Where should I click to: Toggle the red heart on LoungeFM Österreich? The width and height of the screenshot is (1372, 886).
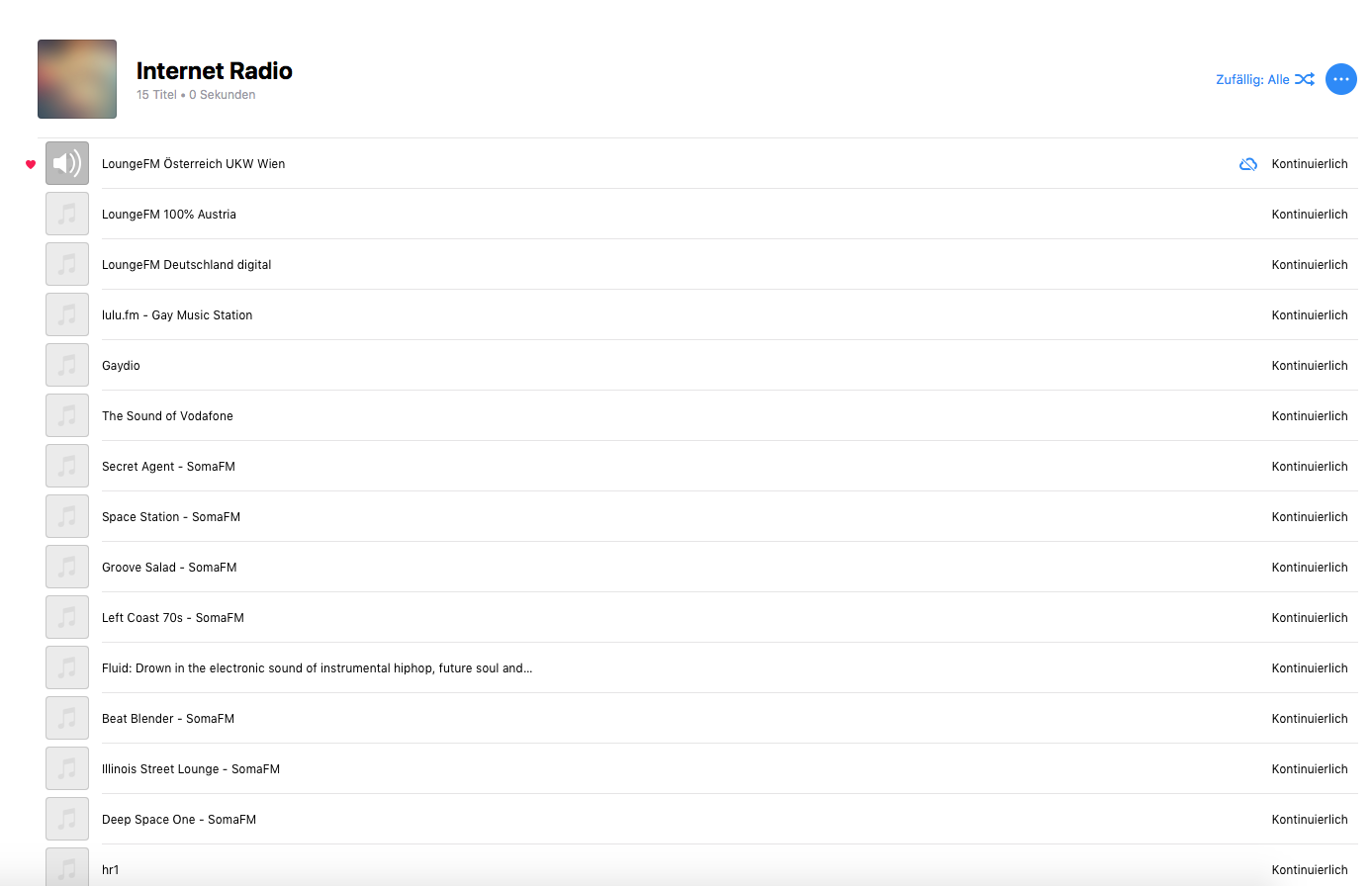coord(31,164)
